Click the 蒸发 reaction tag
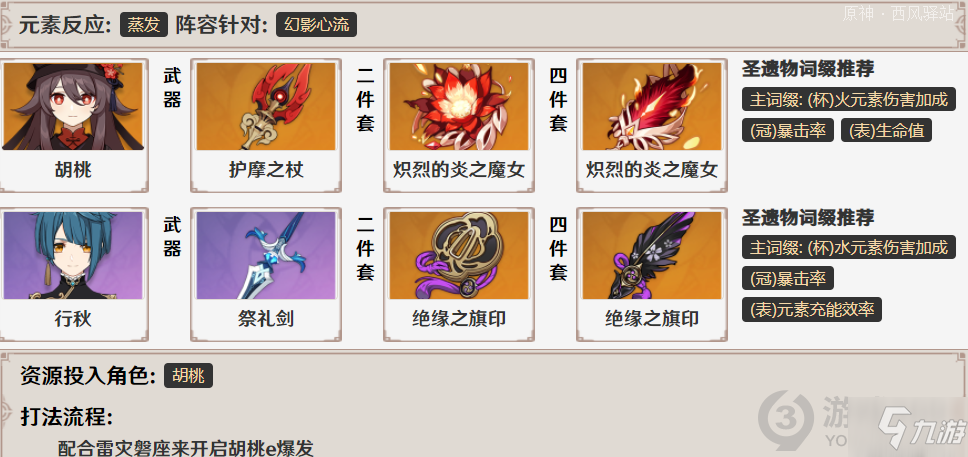 coord(144,25)
